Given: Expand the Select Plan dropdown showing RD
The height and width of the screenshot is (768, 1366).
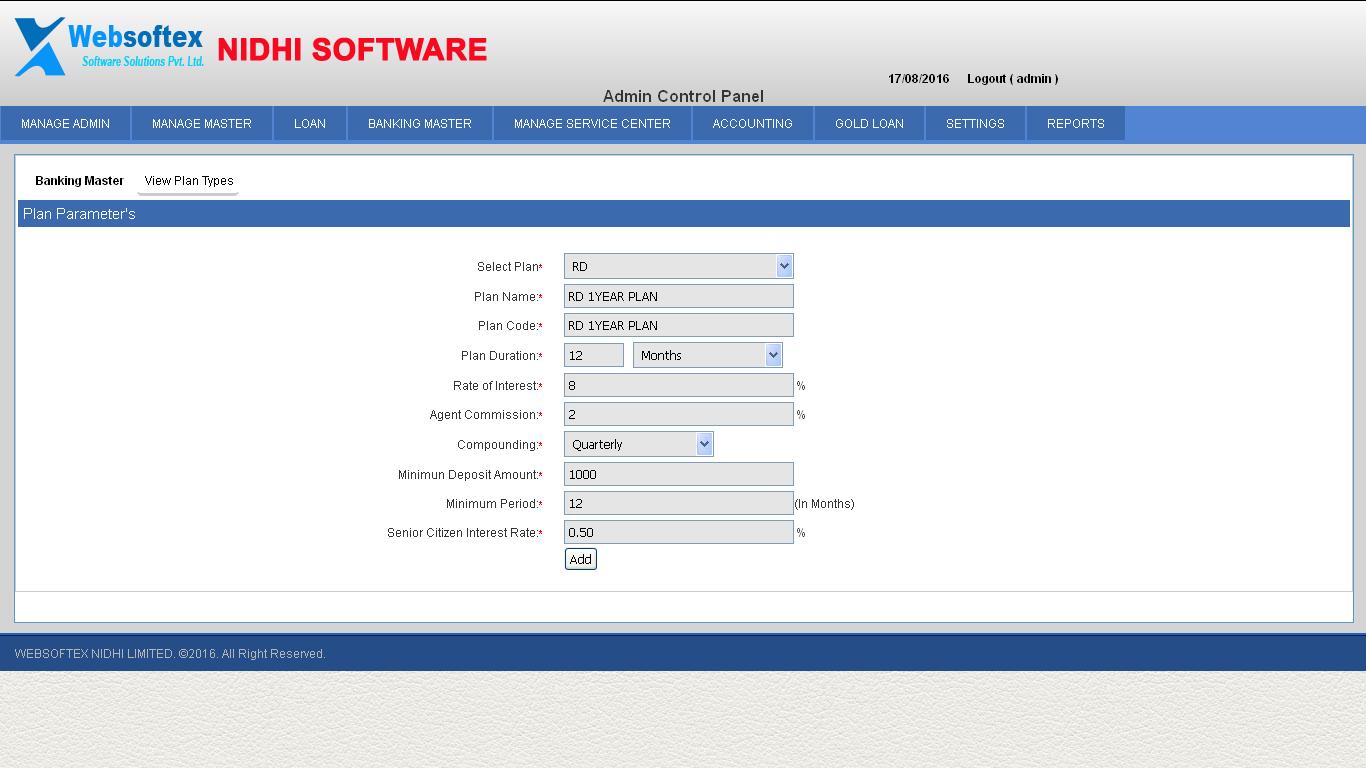Looking at the screenshot, I should [x=679, y=266].
